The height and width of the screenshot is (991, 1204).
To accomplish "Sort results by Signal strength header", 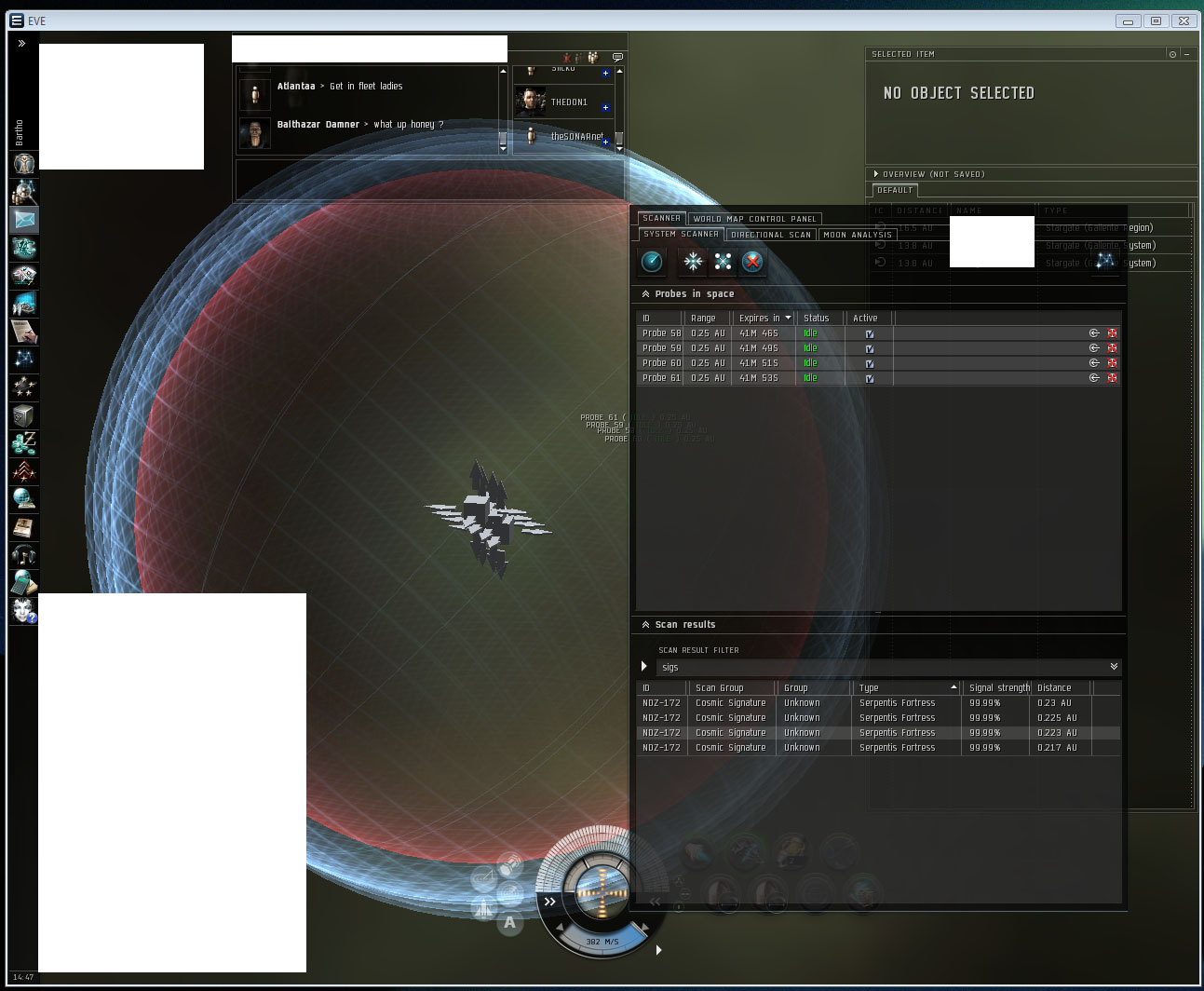I will tap(996, 688).
